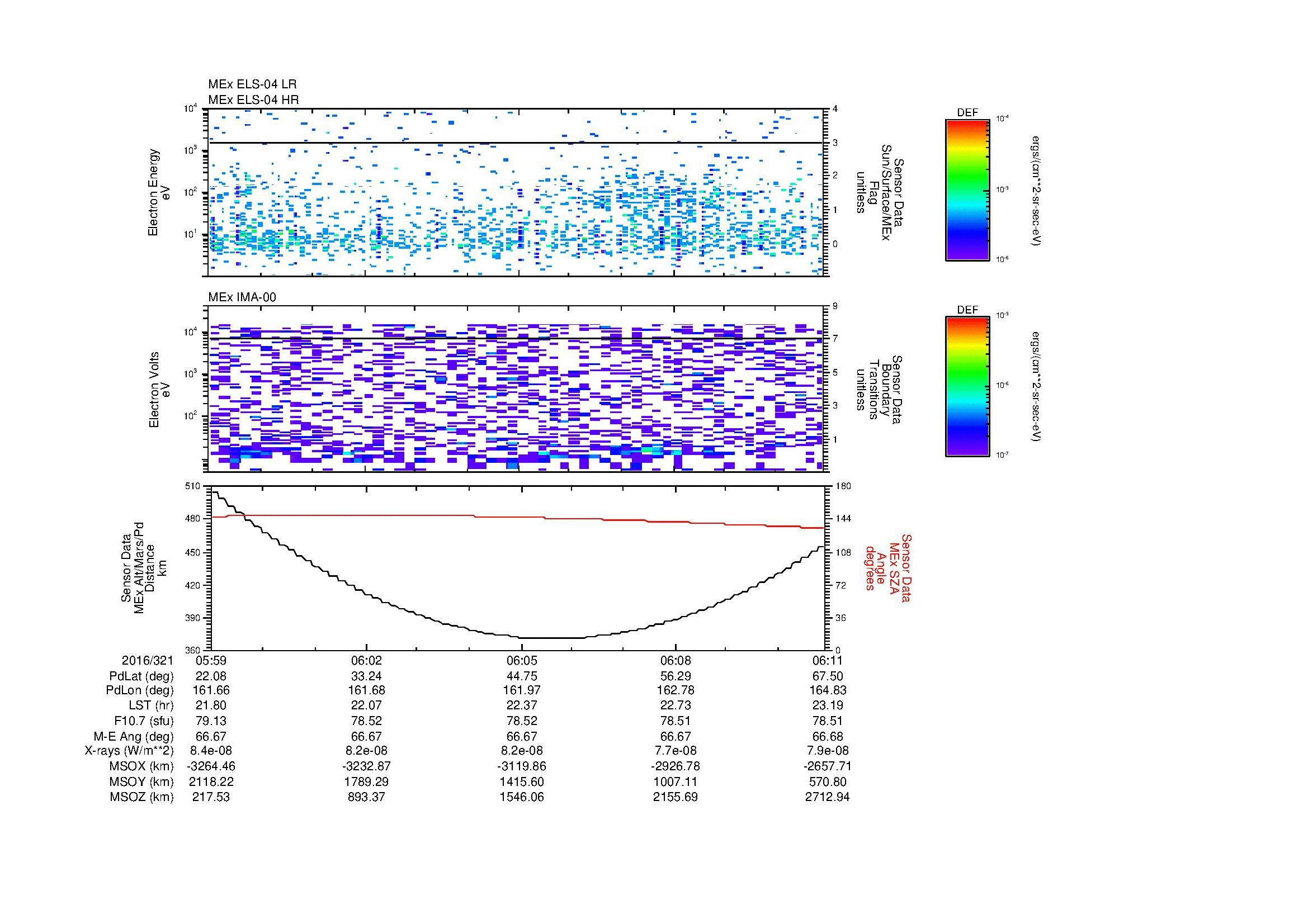Click F10.7 value 79.13
The image size is (1308, 924).
pos(211,721)
